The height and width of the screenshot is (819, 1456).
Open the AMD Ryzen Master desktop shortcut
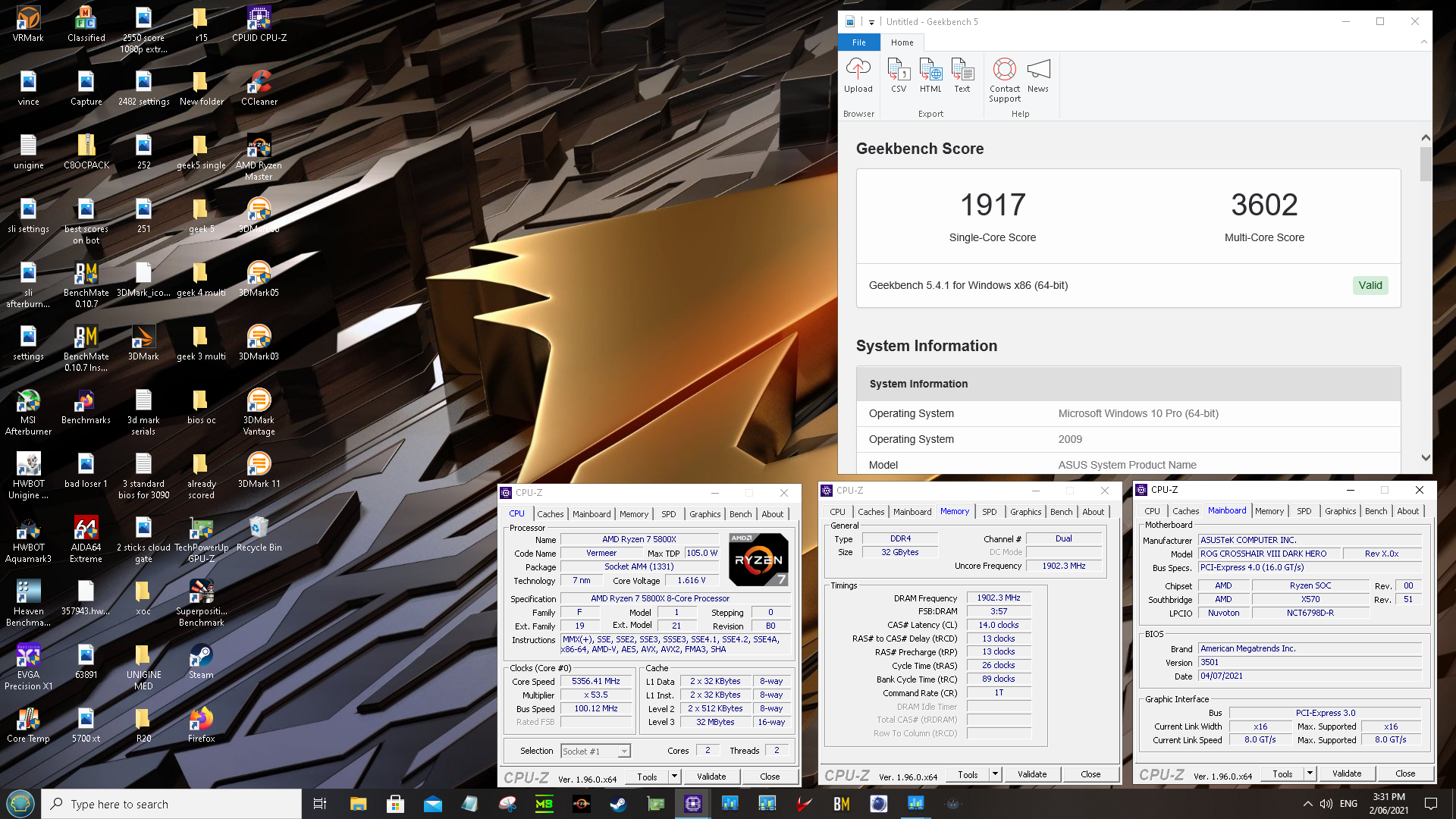pos(259,157)
